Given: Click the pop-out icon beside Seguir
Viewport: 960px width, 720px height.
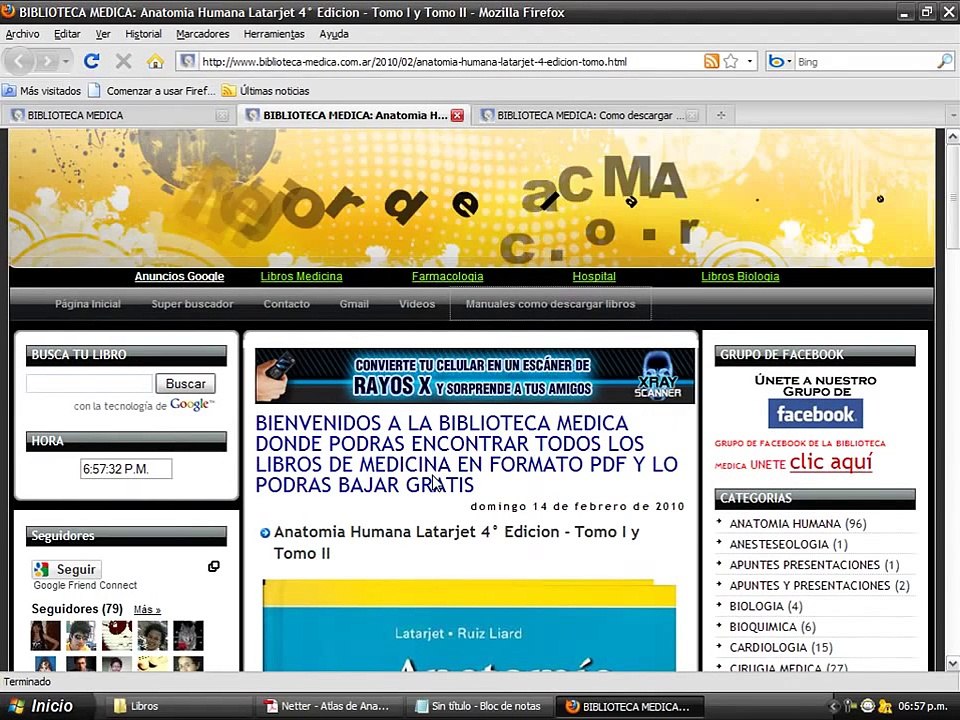Looking at the screenshot, I should coord(214,566).
